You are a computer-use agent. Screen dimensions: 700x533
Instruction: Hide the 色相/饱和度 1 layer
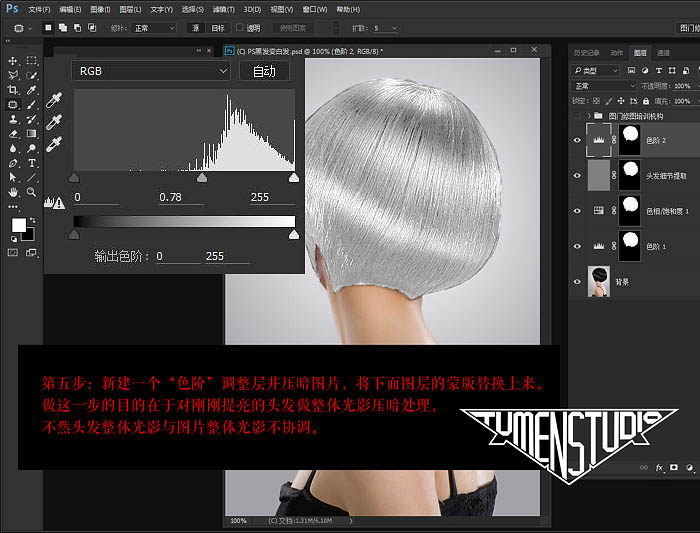tap(577, 211)
